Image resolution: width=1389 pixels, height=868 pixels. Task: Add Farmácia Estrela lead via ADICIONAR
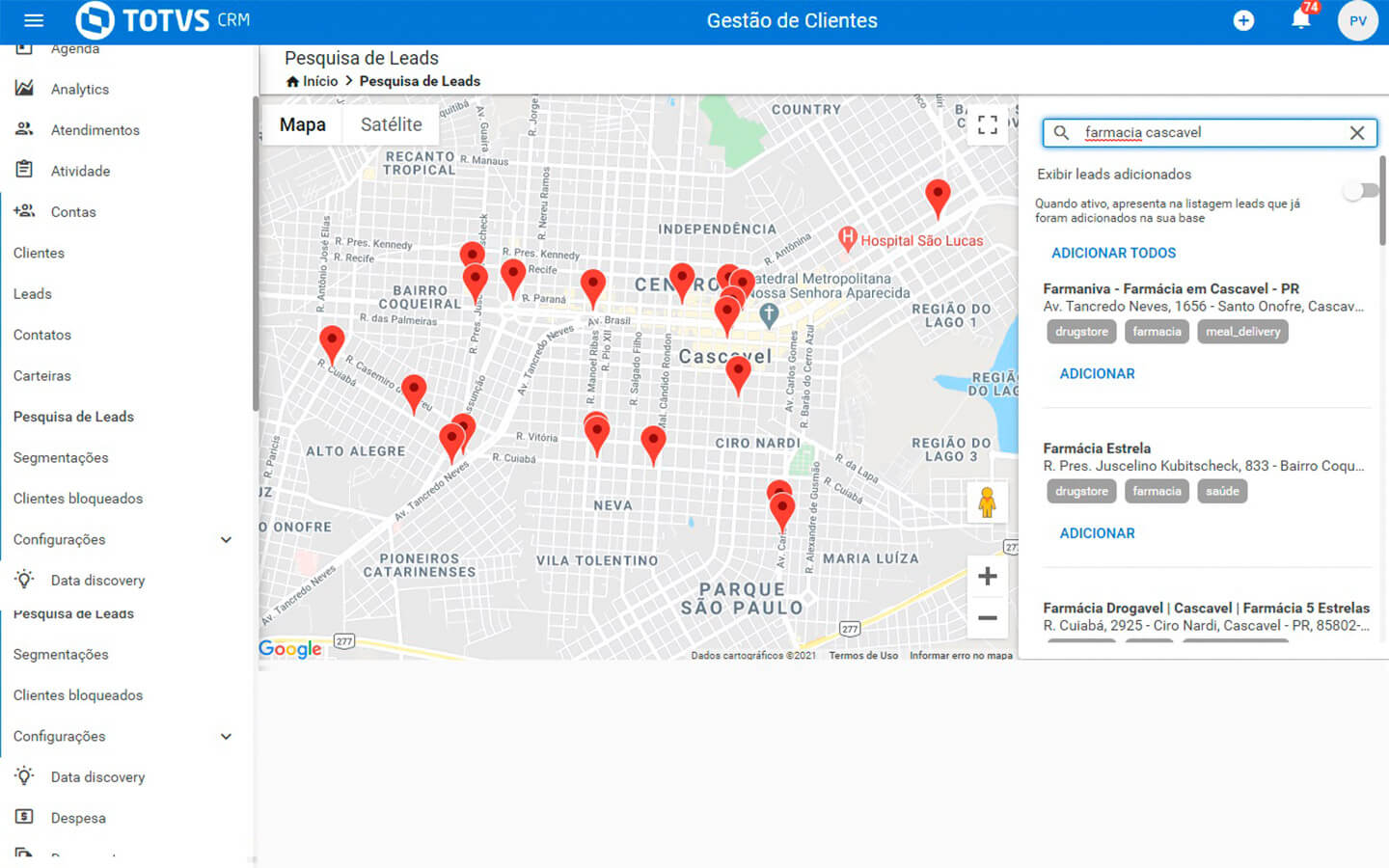point(1097,533)
